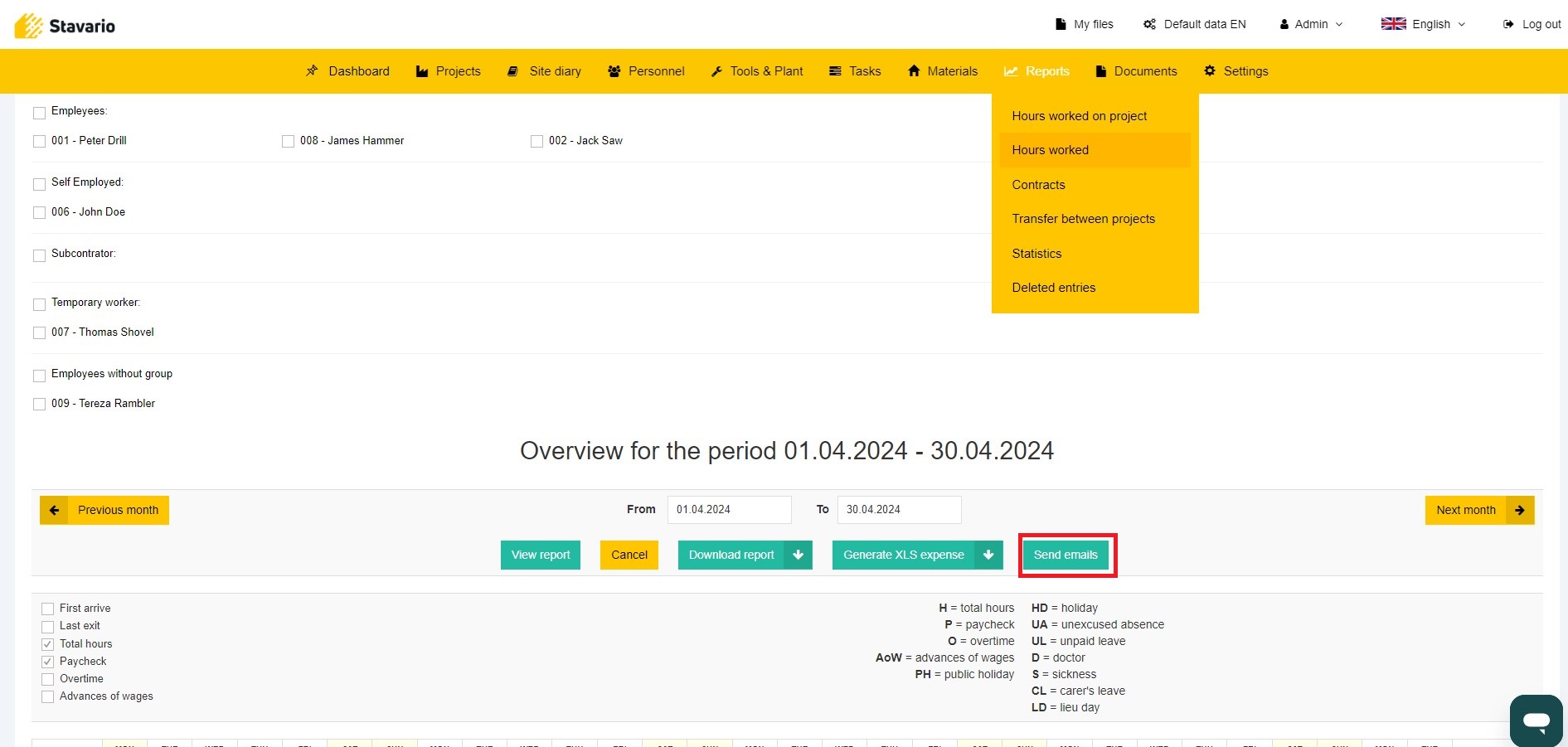The width and height of the screenshot is (1568, 747).
Task: Check Employees without group checkbox
Action: click(39, 375)
